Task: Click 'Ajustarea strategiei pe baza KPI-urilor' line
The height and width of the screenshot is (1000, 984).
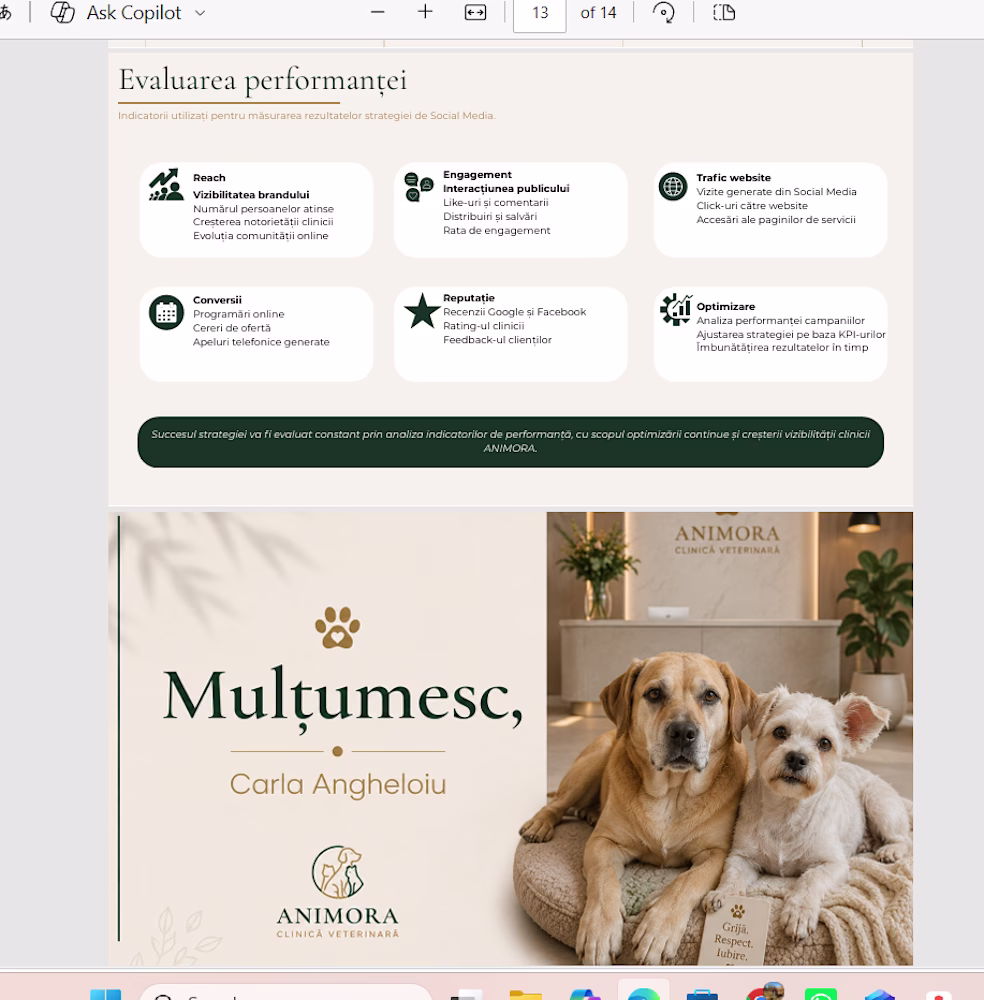Action: coord(791,334)
